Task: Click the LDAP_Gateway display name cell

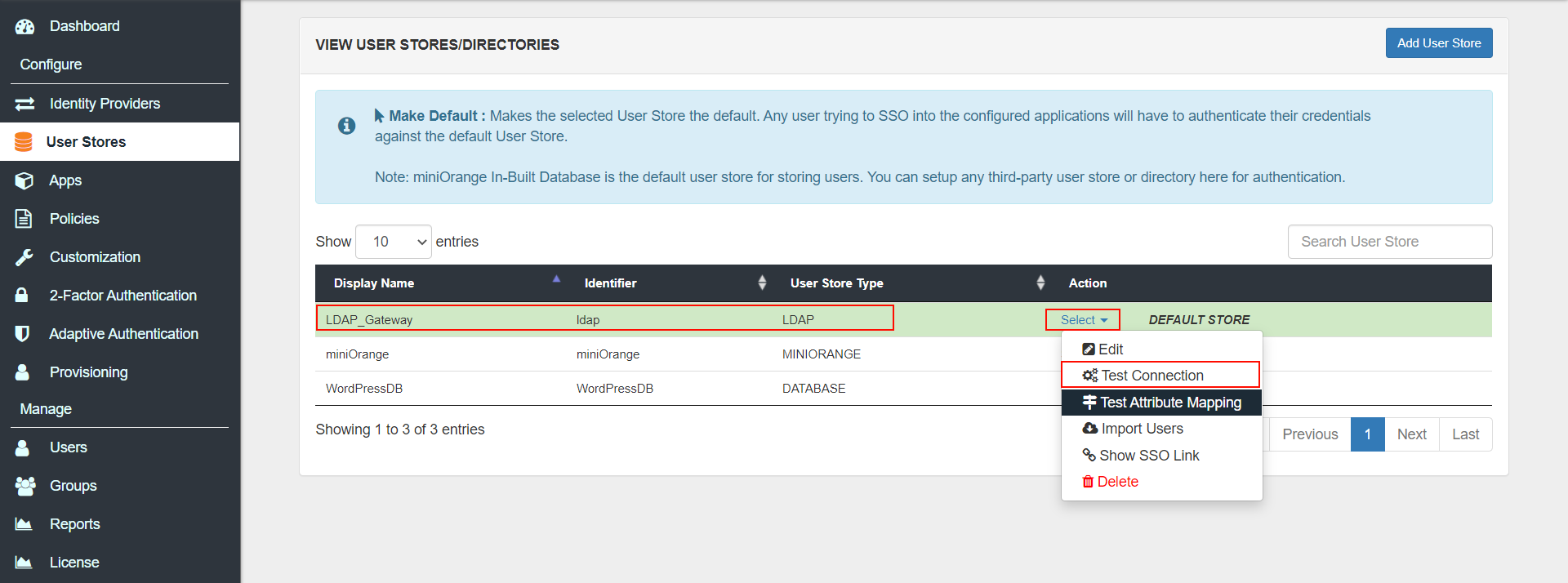Action: pyautogui.click(x=369, y=320)
